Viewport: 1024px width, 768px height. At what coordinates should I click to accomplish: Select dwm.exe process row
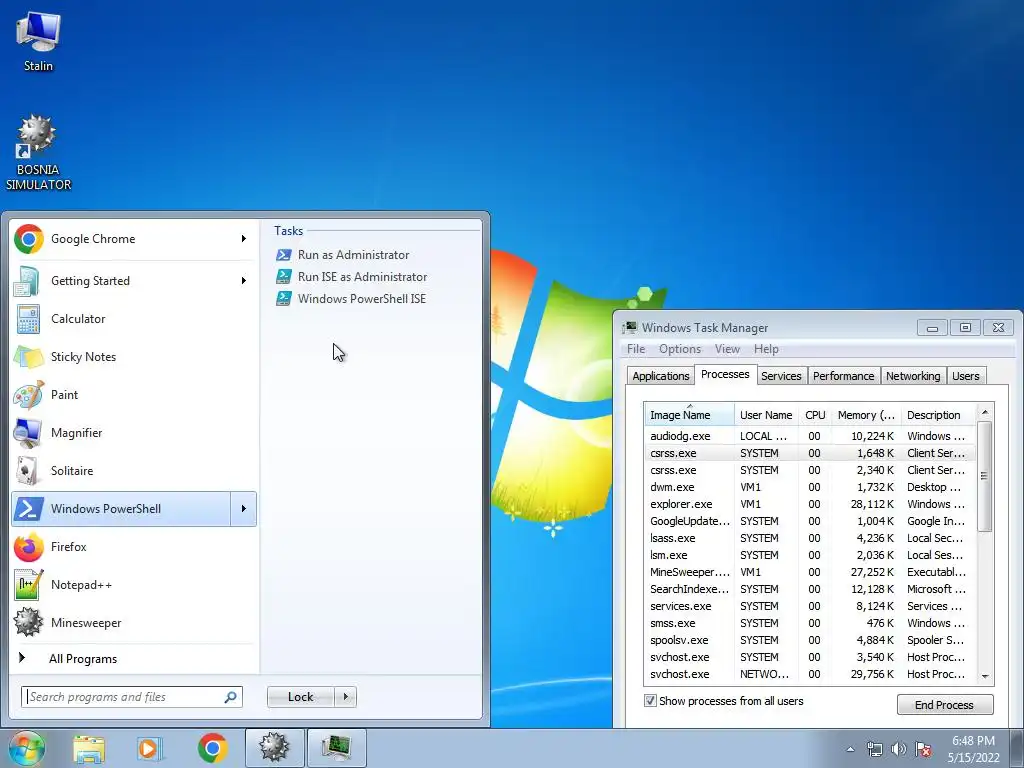809,487
